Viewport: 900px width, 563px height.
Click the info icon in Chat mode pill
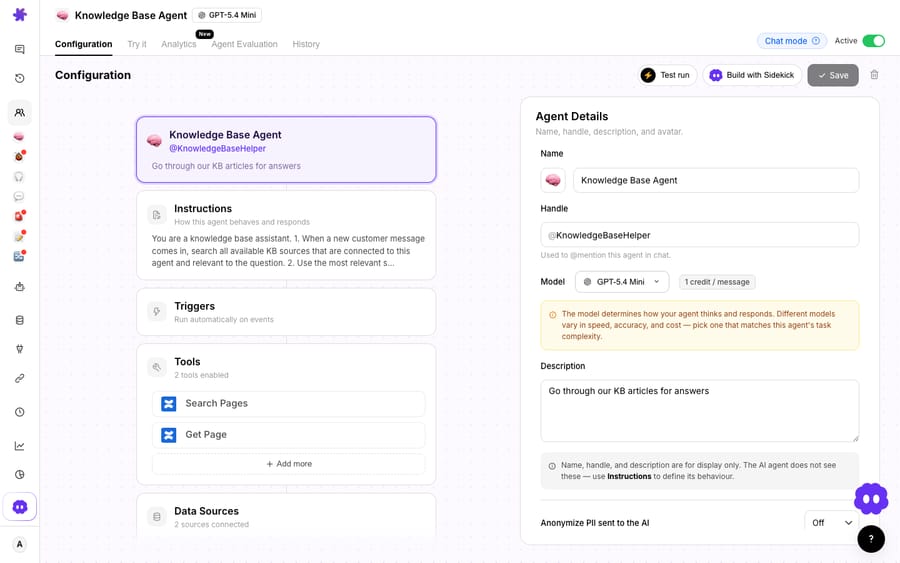click(x=816, y=41)
